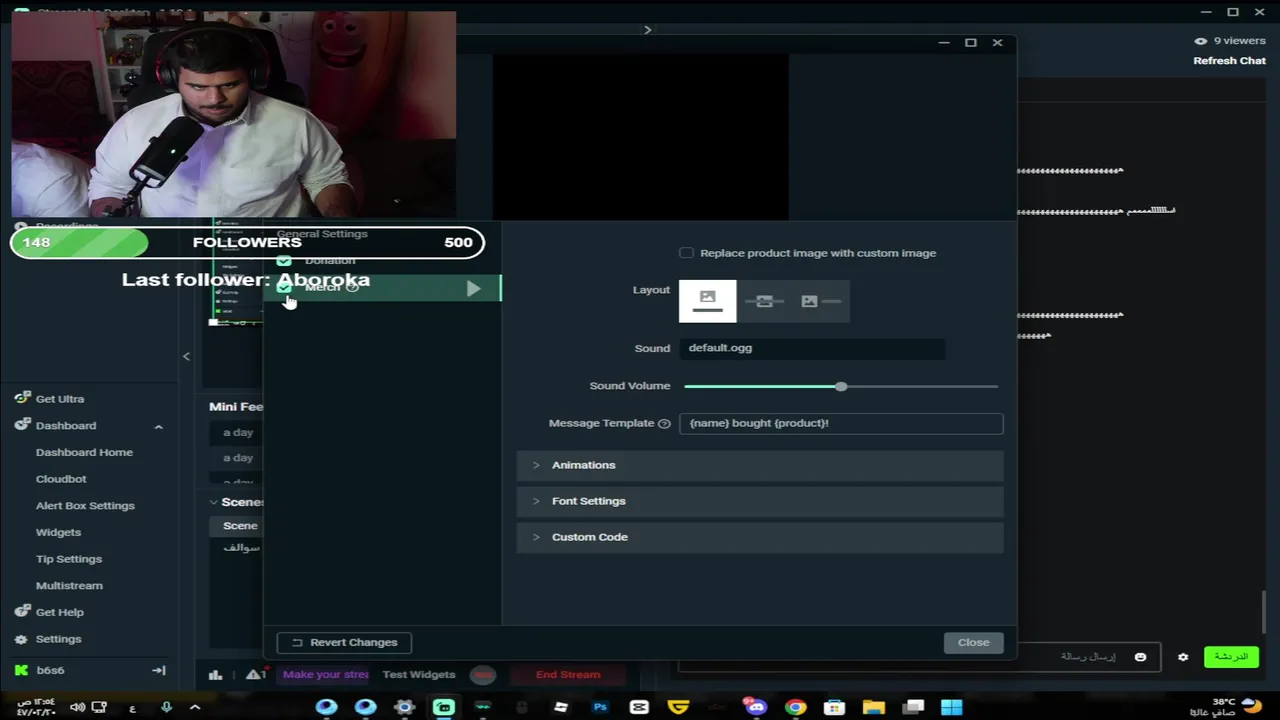Viewport: 1280px width, 720px height.
Task: Click the Streamlabs icon in the taskbar
Action: click(x=443, y=707)
